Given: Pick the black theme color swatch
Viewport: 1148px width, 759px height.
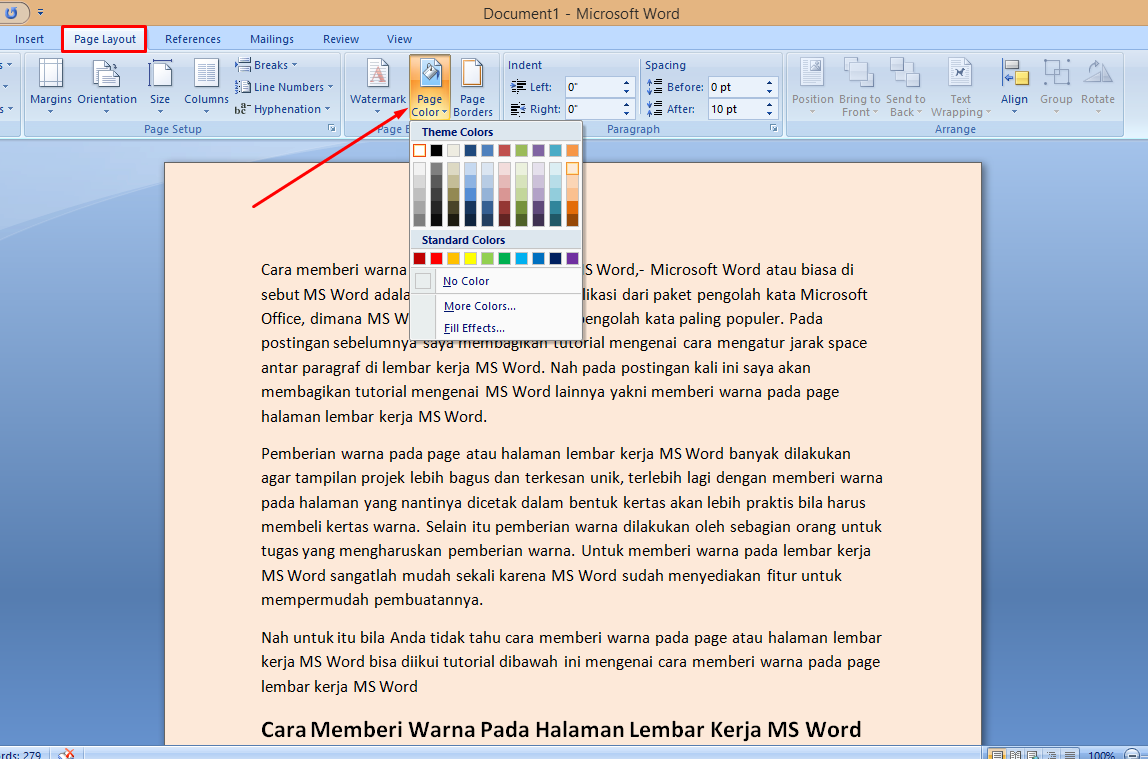Looking at the screenshot, I should [x=436, y=151].
